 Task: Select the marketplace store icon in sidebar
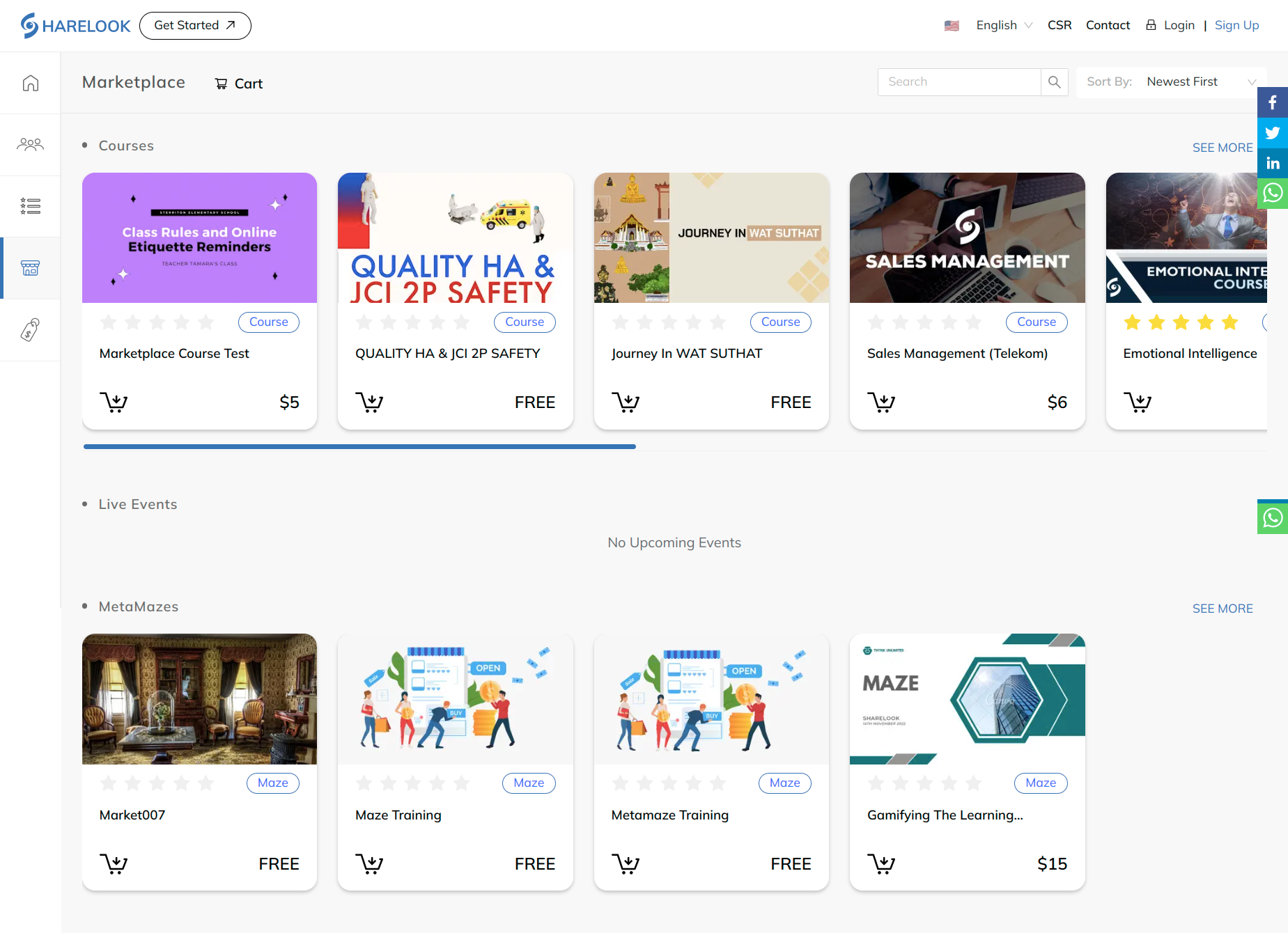pos(30,268)
